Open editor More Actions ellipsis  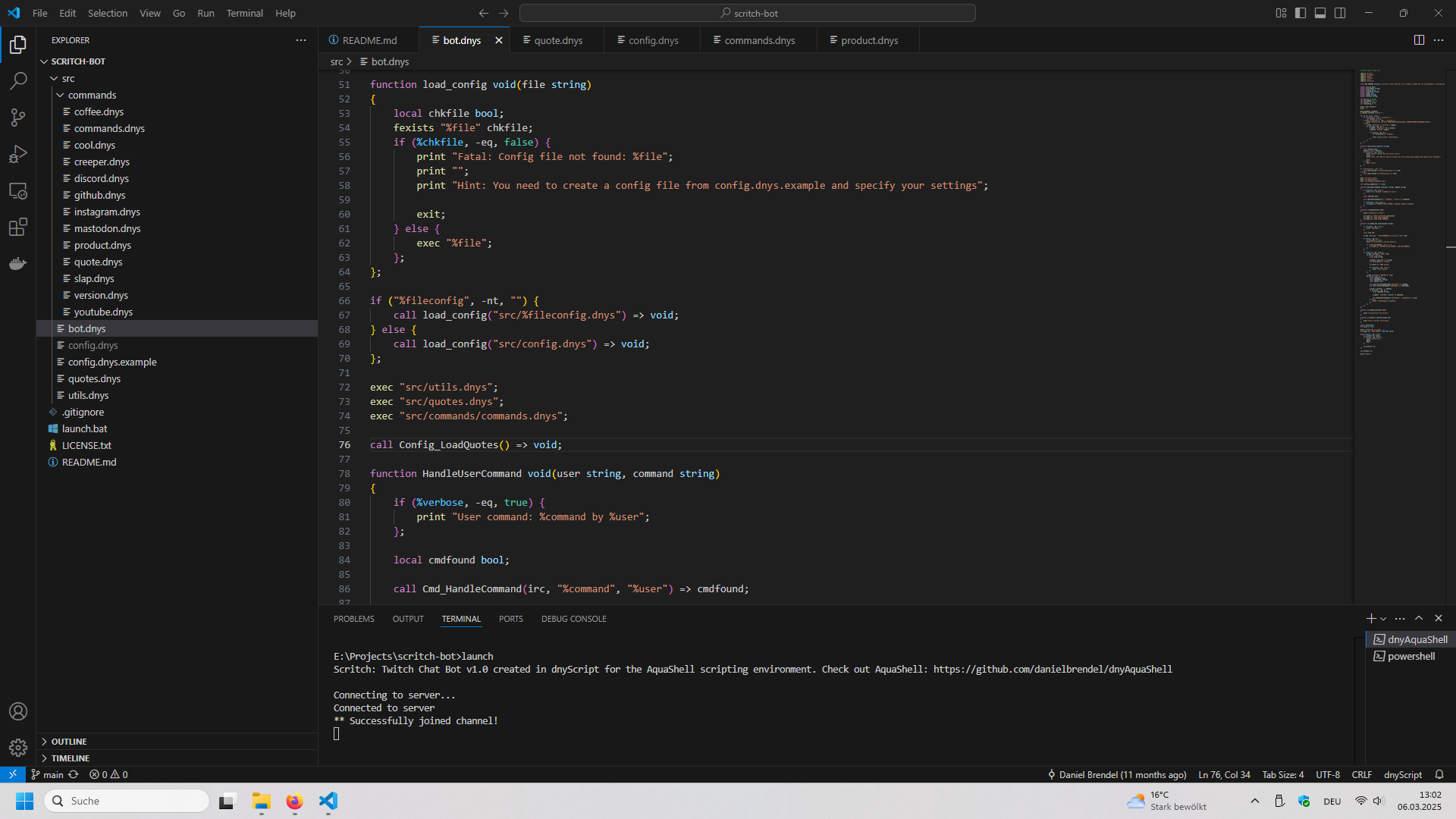[1439, 40]
